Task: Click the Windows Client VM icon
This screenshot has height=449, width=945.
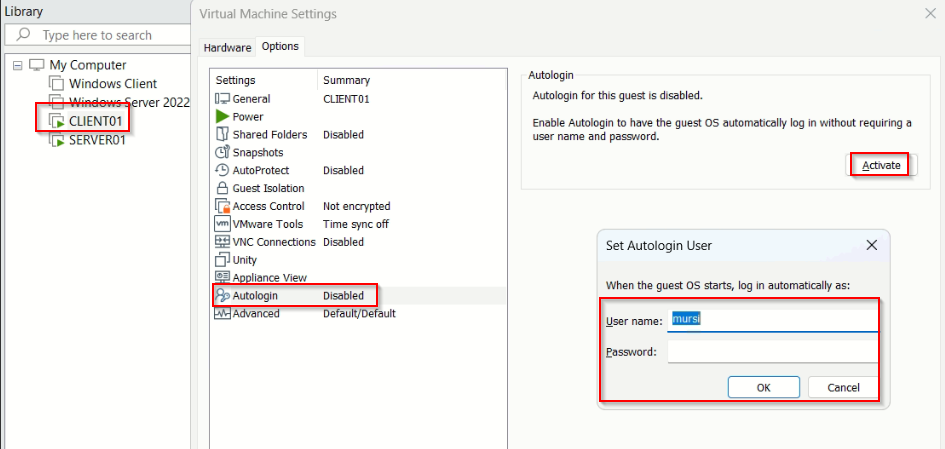Action: pyautogui.click(x=57, y=84)
